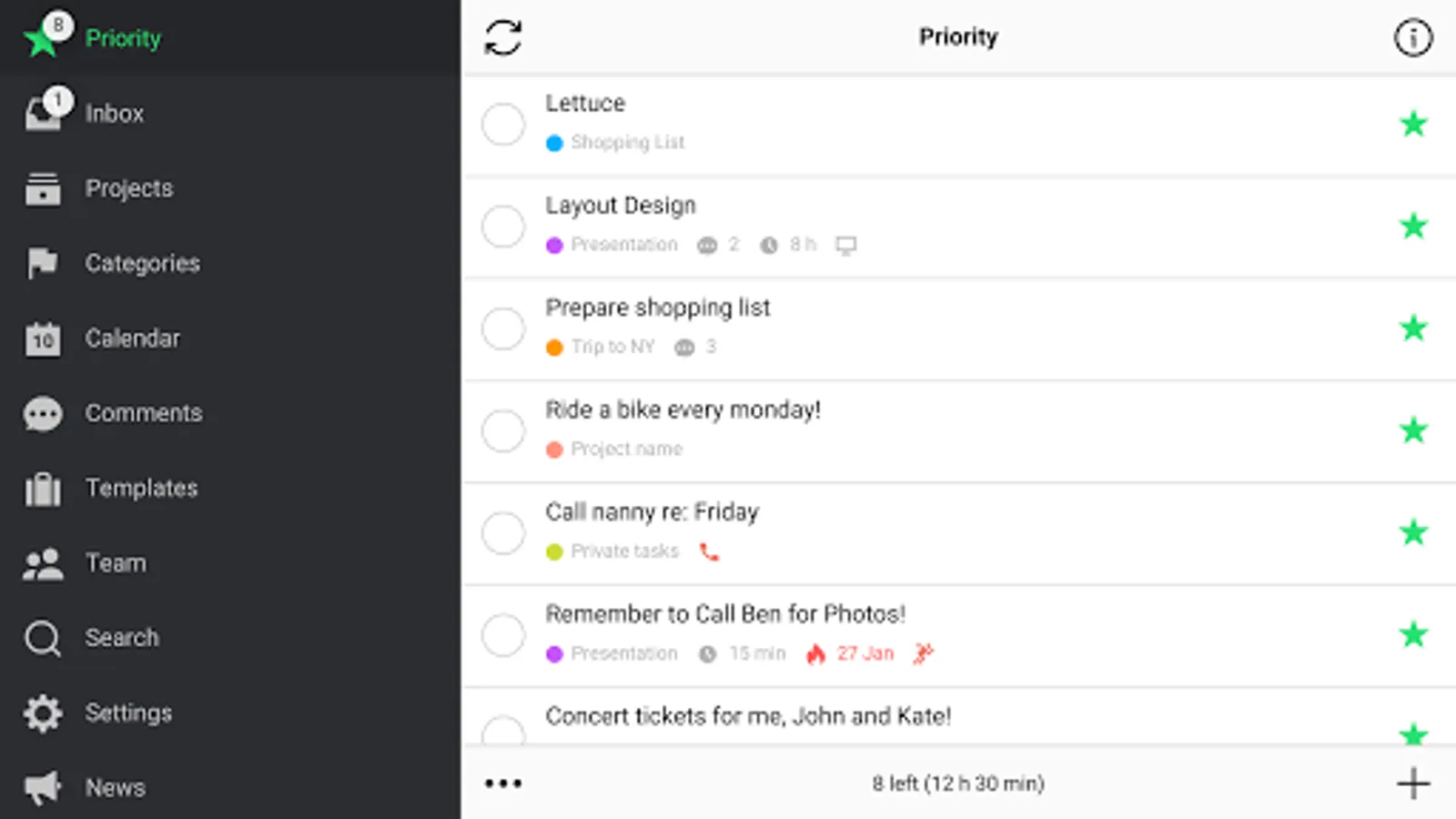Click the Comments speech bubble icon
The image size is (1456, 819).
click(43, 414)
